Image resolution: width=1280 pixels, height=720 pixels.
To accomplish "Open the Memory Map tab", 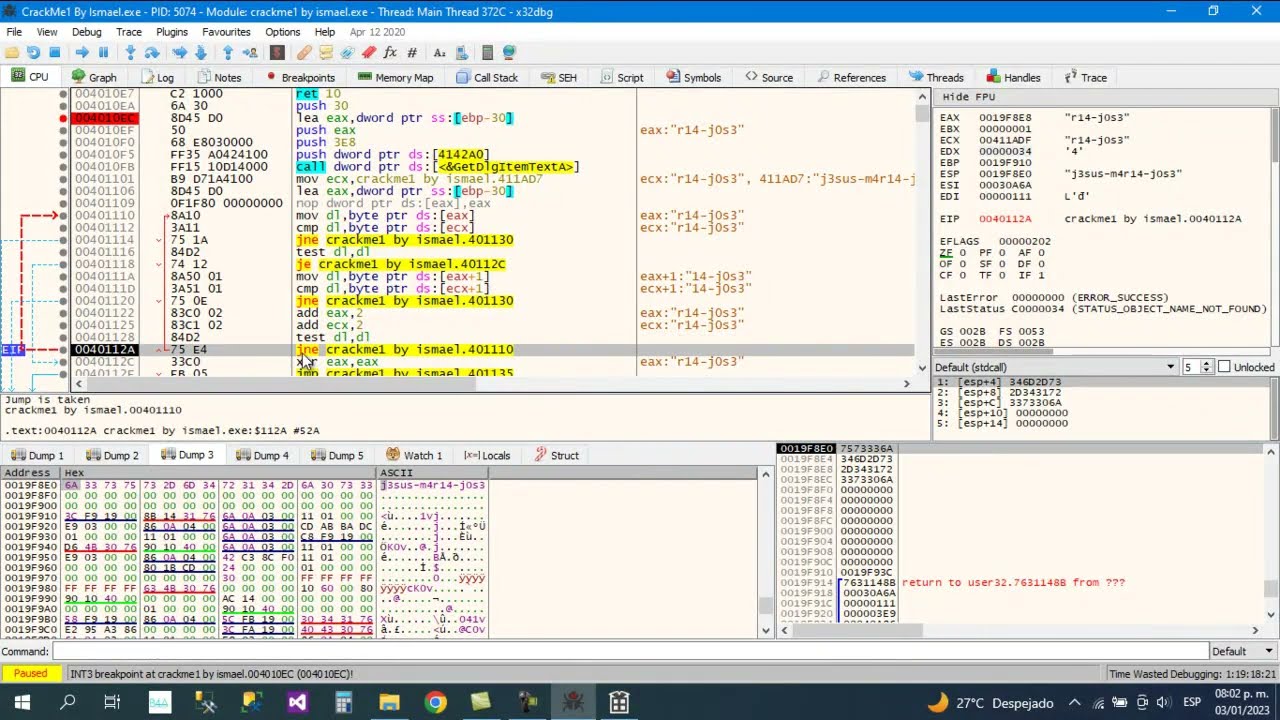I will [x=395, y=77].
